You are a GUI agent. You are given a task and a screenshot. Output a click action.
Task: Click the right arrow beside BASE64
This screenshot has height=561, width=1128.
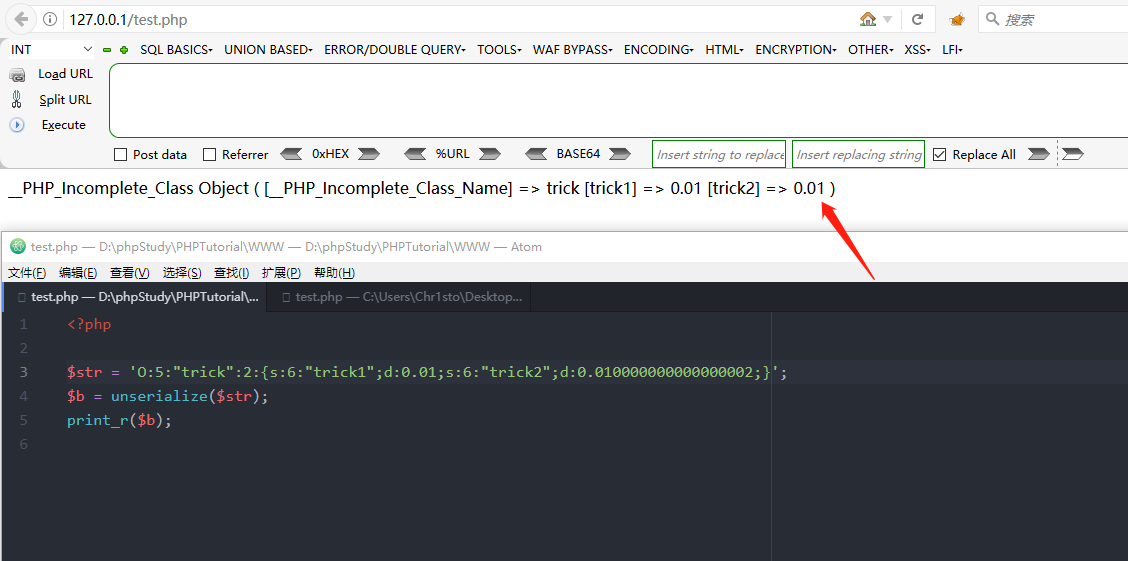point(619,154)
